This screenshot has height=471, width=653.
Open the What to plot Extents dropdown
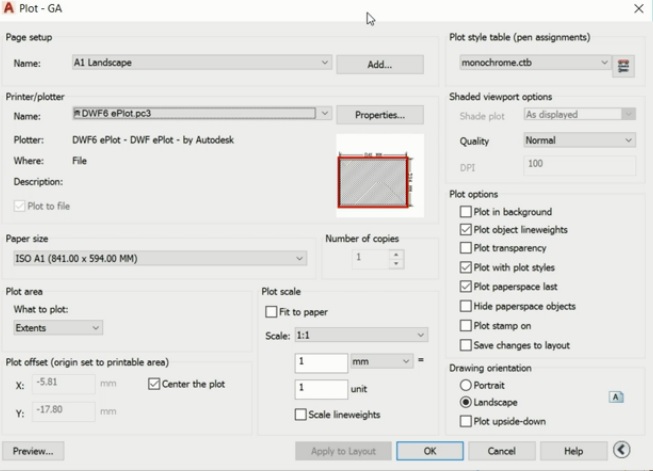pyautogui.click(x=58, y=328)
